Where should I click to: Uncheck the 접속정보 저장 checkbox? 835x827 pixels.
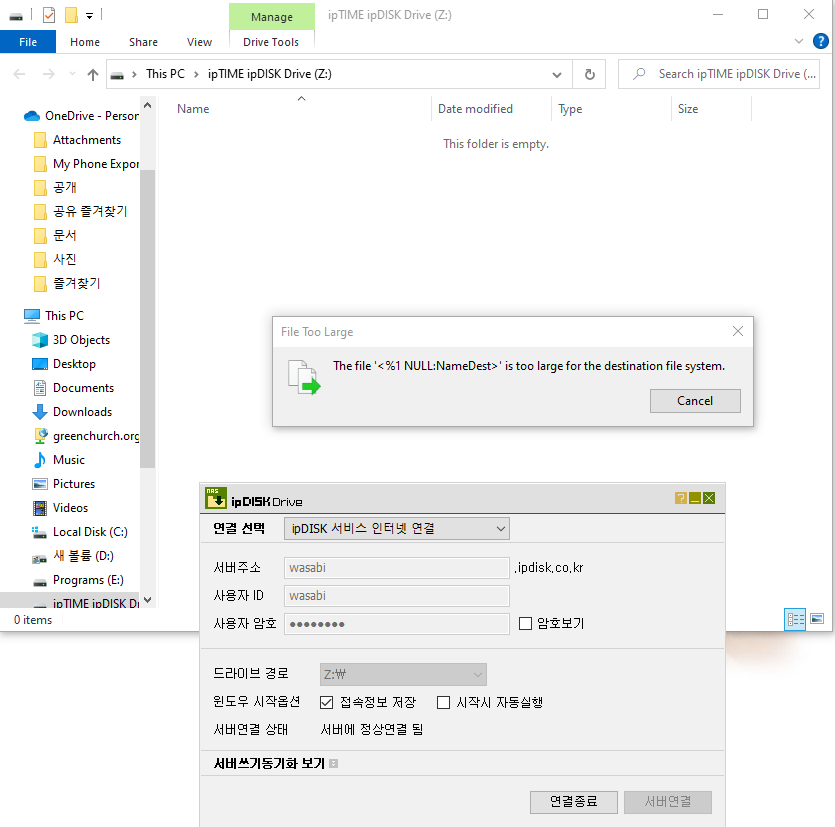[326, 702]
